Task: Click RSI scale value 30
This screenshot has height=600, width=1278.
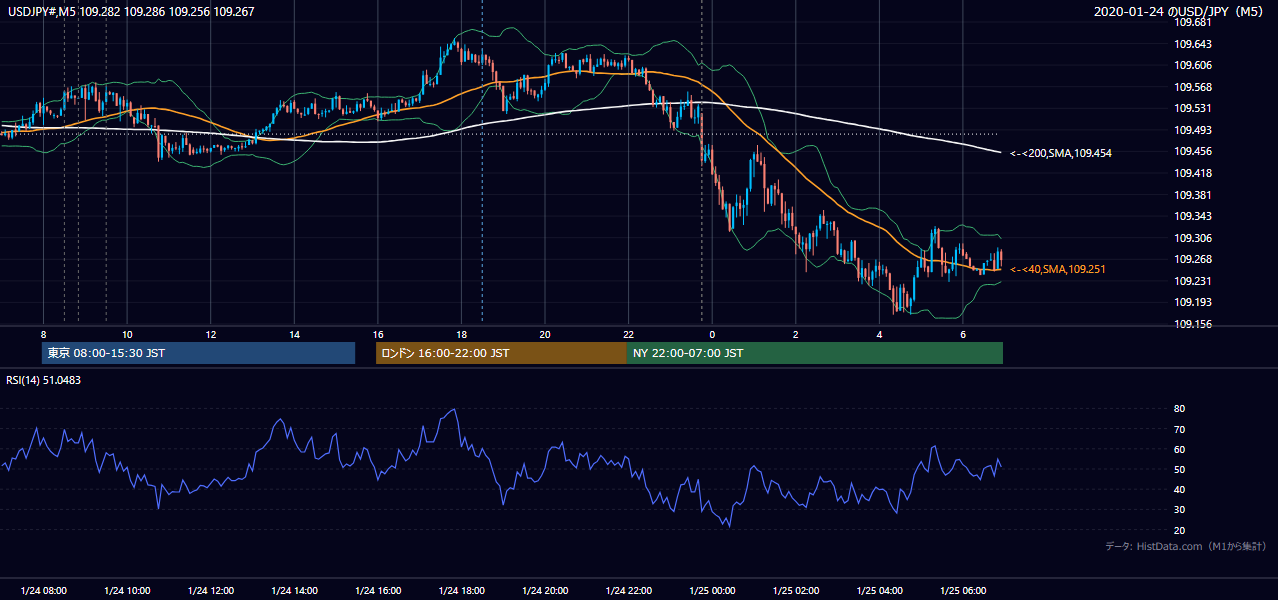Action: 1180,510
